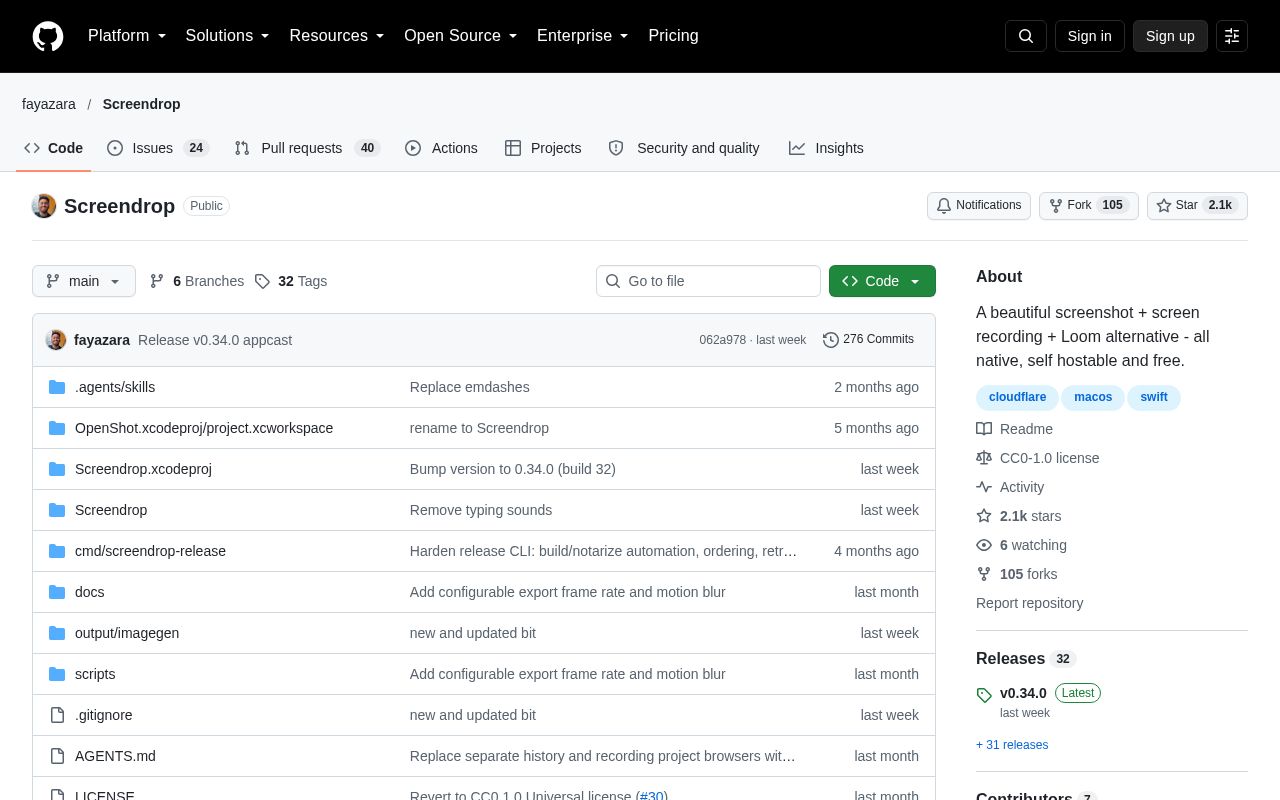Click the Sign up button
Image resolution: width=1280 pixels, height=800 pixels.
1170,36
